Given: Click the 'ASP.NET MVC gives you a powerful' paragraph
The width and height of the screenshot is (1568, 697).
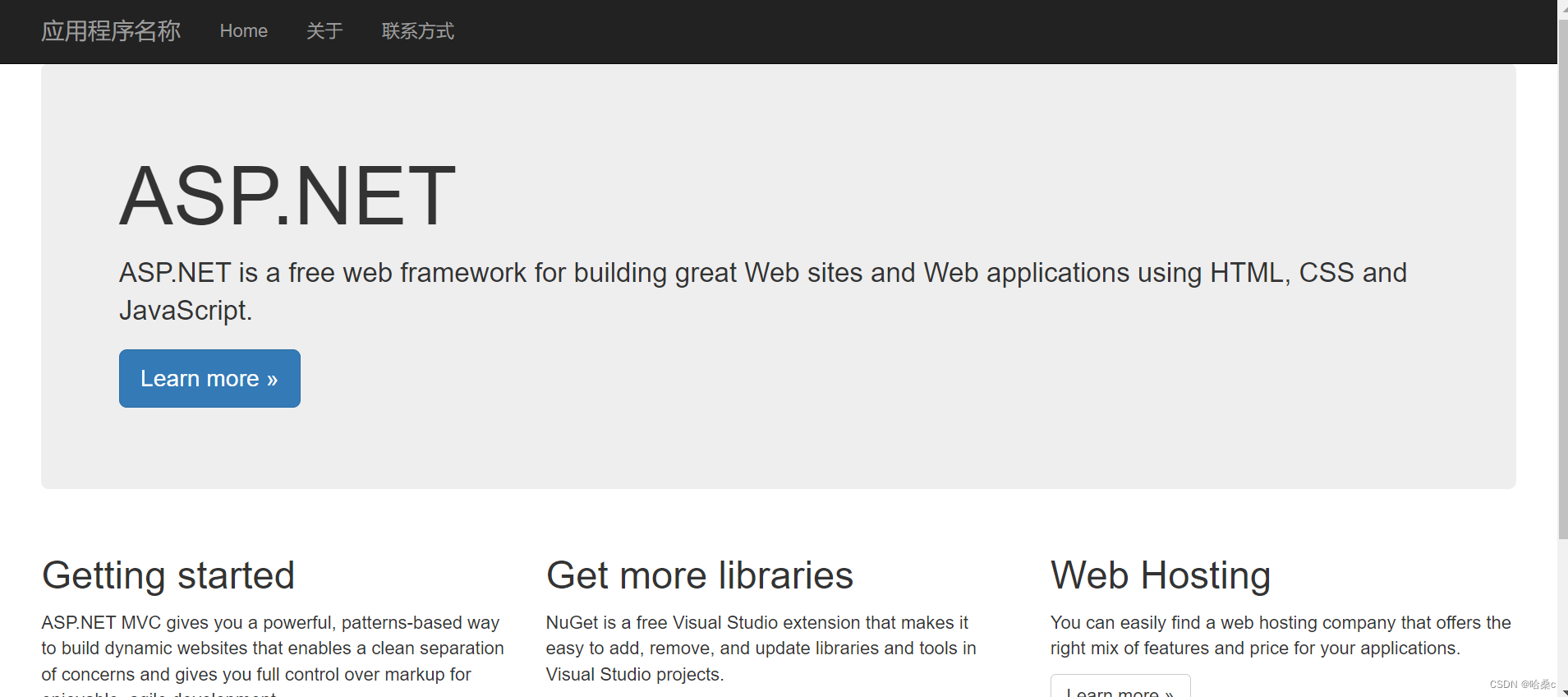Looking at the screenshot, I should pos(273,655).
